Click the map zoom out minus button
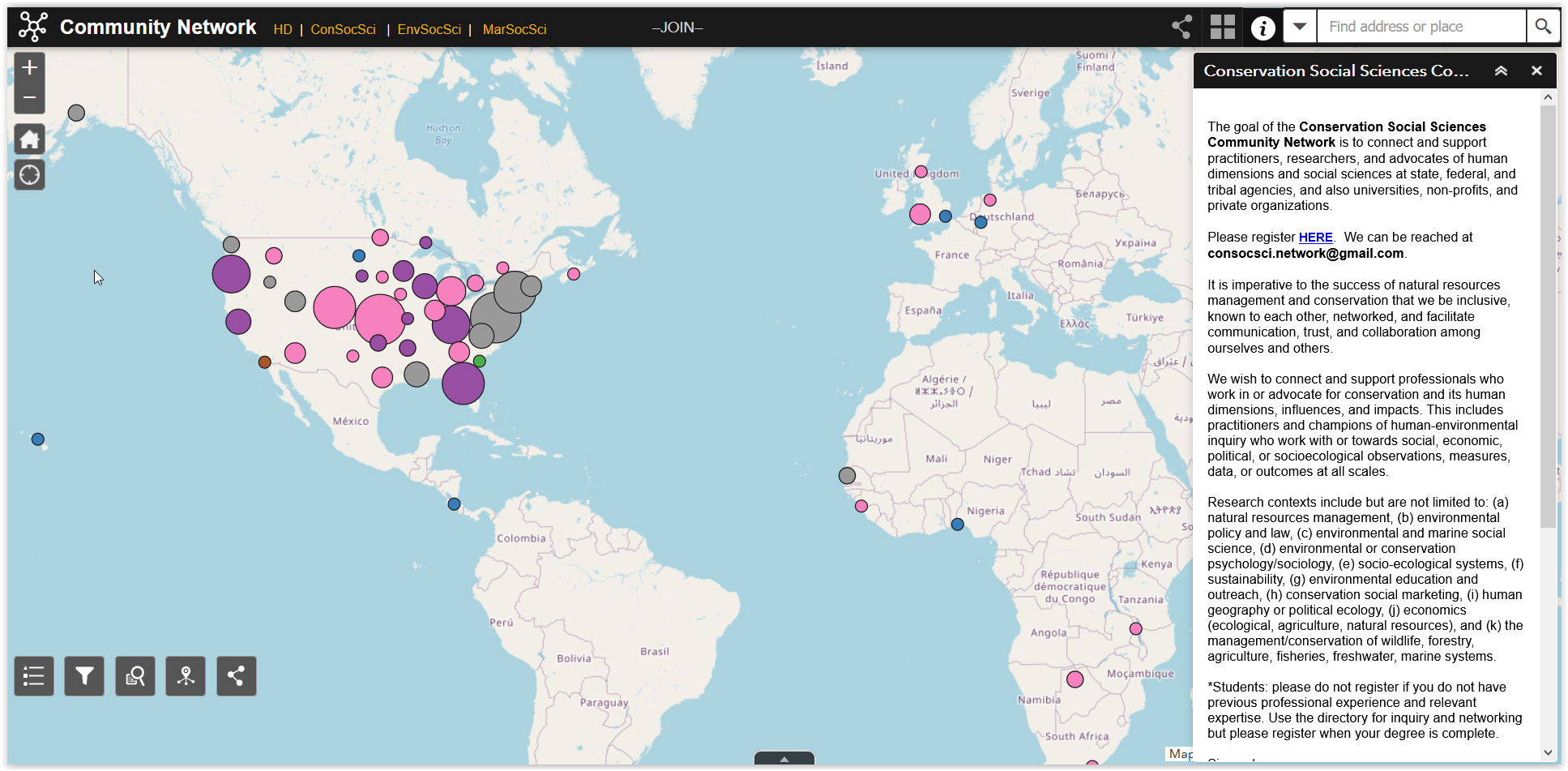The width and height of the screenshot is (1568, 771). tap(30, 98)
